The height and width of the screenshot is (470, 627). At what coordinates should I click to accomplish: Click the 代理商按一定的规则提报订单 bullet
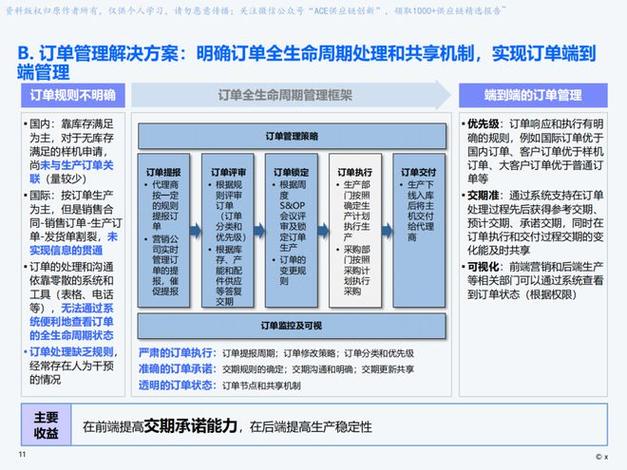click(x=163, y=206)
